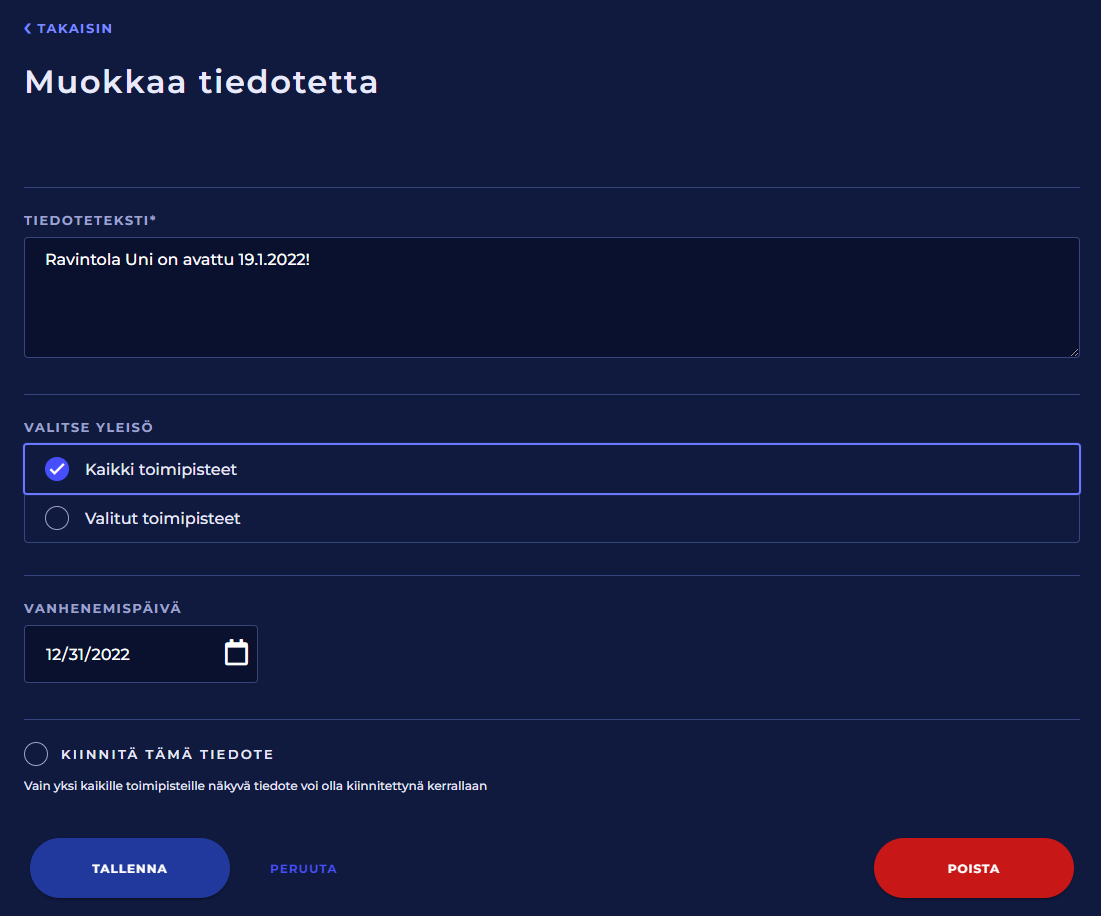This screenshot has width=1101, height=916.
Task: Click the checkmark icon beside Kaikki toimipisteet
Action: [57, 469]
